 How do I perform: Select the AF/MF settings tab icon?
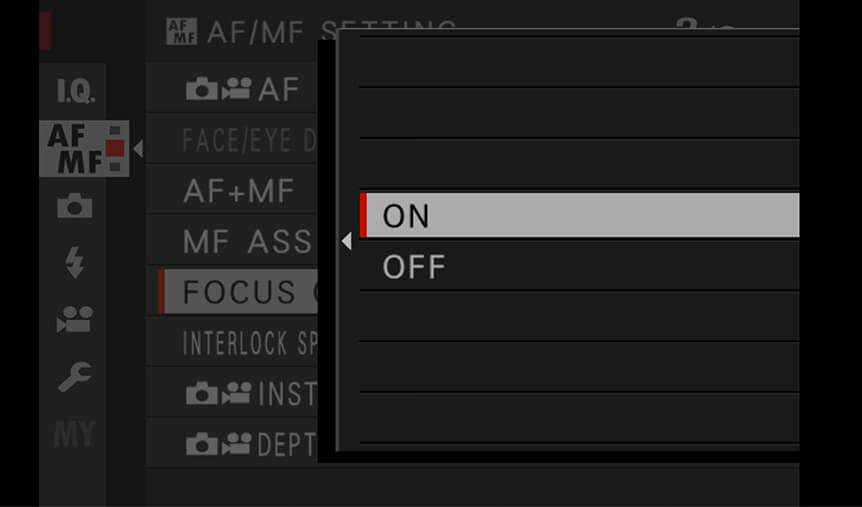pos(84,148)
